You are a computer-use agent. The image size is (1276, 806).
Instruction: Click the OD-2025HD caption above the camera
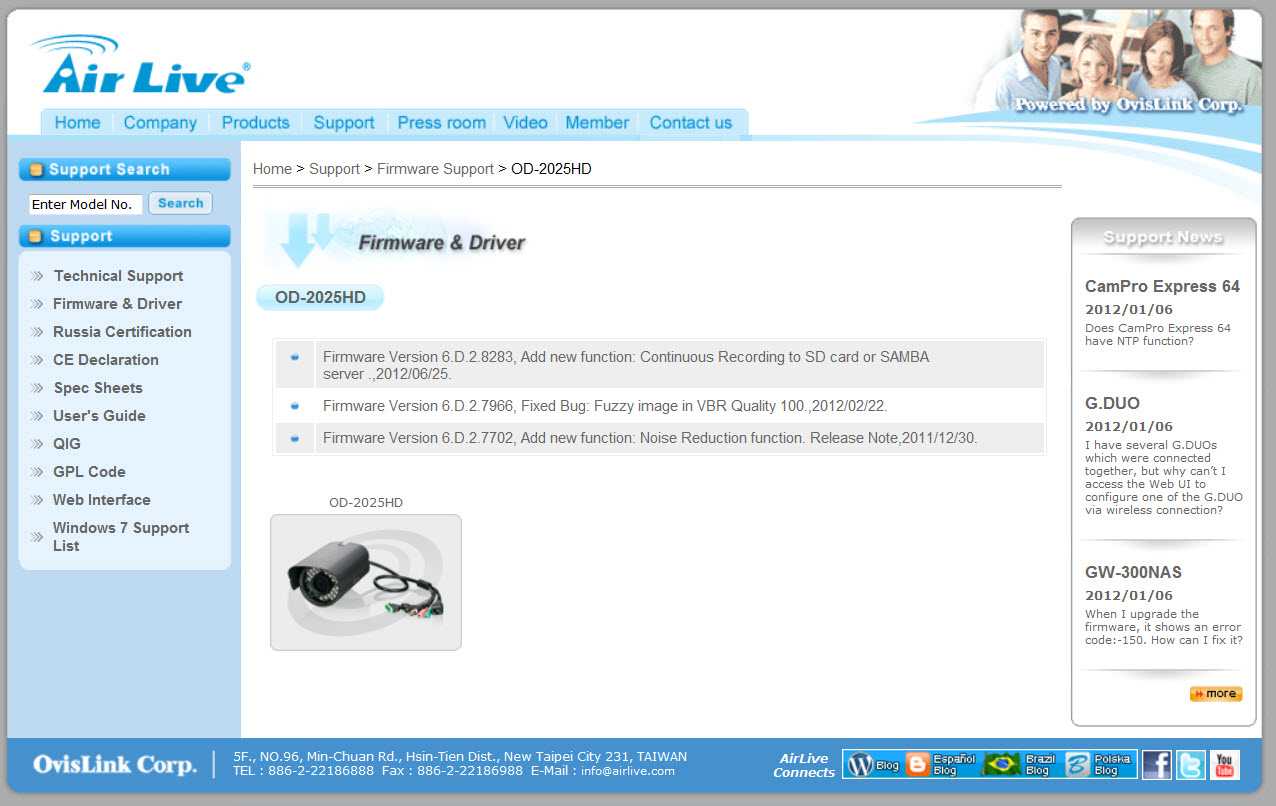pyautogui.click(x=366, y=503)
